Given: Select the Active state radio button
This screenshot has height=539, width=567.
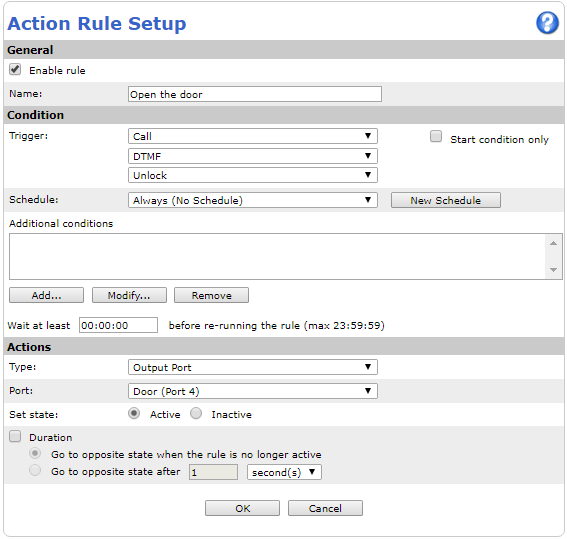Looking at the screenshot, I should click(134, 414).
